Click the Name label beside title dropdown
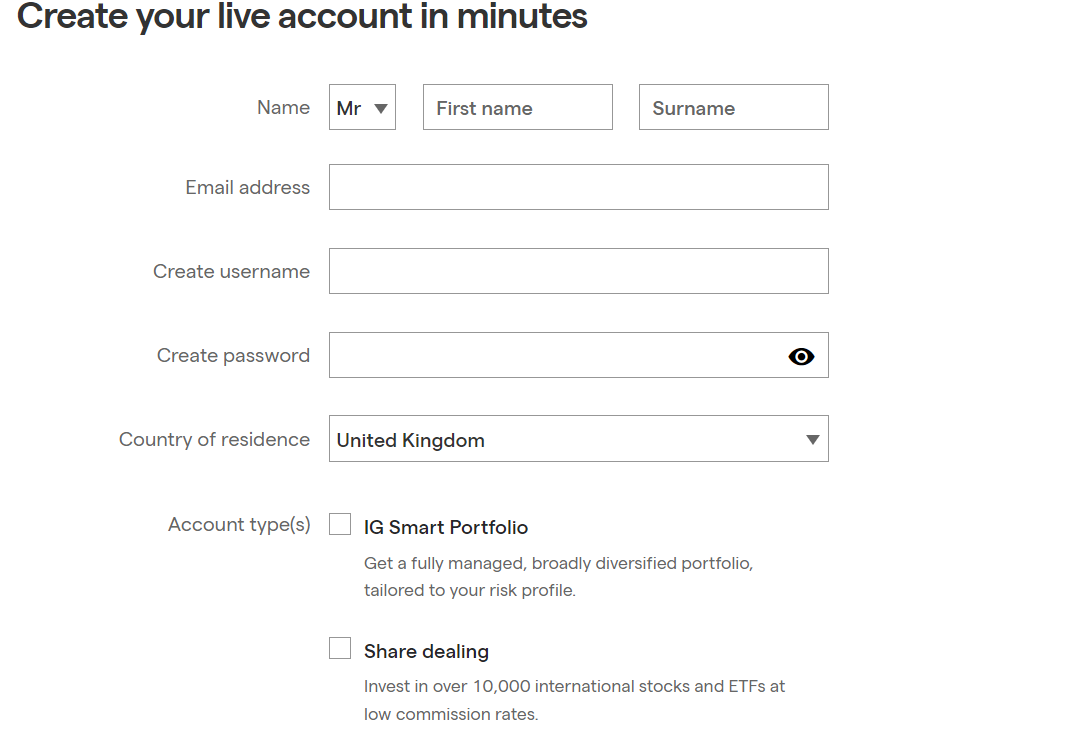The image size is (1077, 740). pyautogui.click(x=283, y=108)
